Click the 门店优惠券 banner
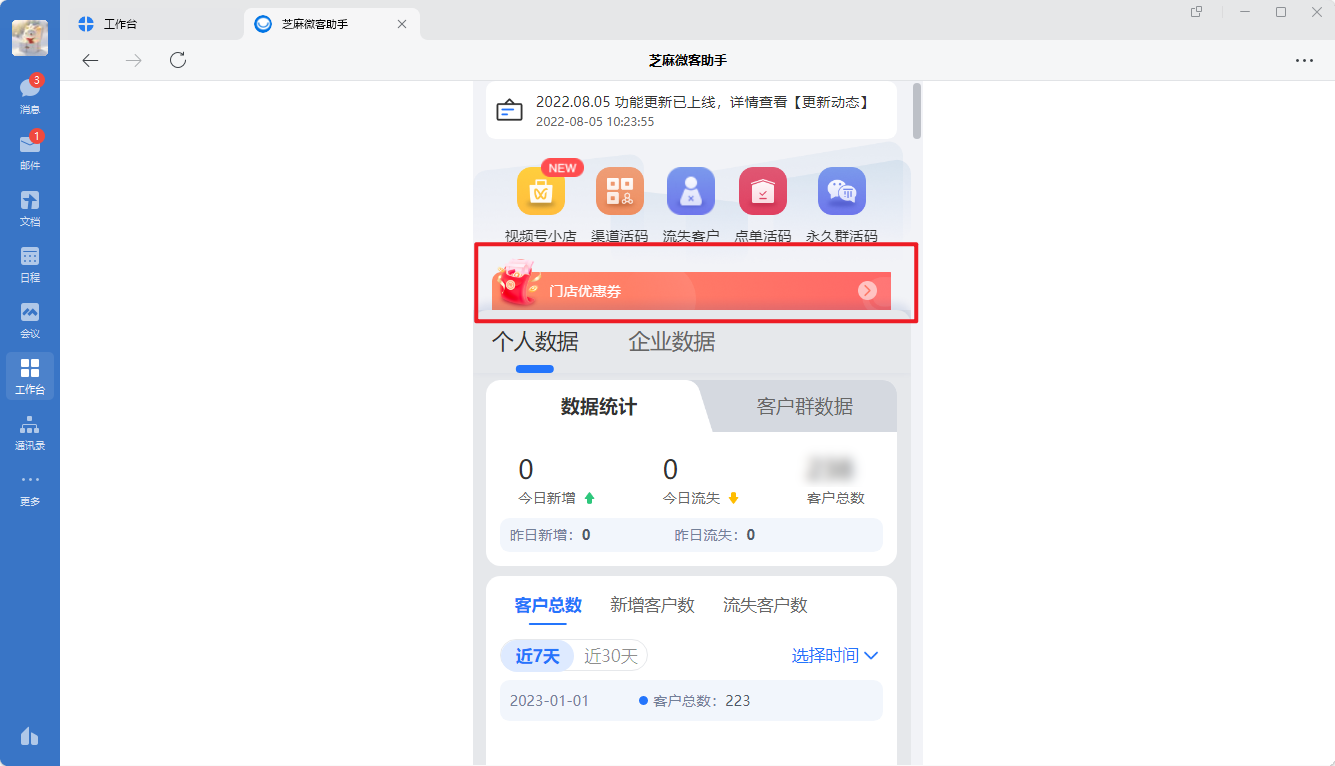The image size is (1335, 766). [x=691, y=291]
